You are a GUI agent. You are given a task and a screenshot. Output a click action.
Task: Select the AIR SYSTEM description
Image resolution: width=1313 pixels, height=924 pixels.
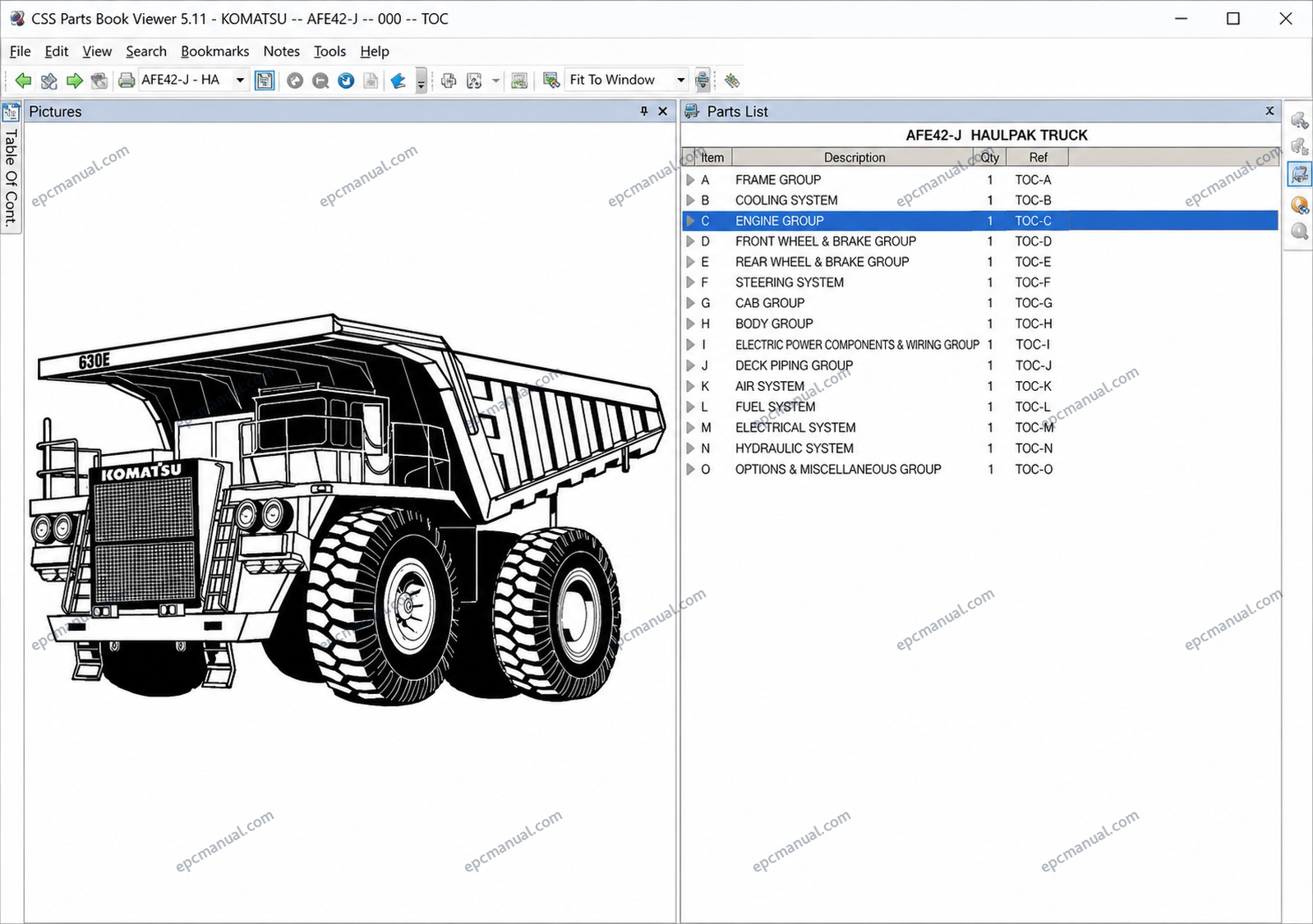(770, 386)
